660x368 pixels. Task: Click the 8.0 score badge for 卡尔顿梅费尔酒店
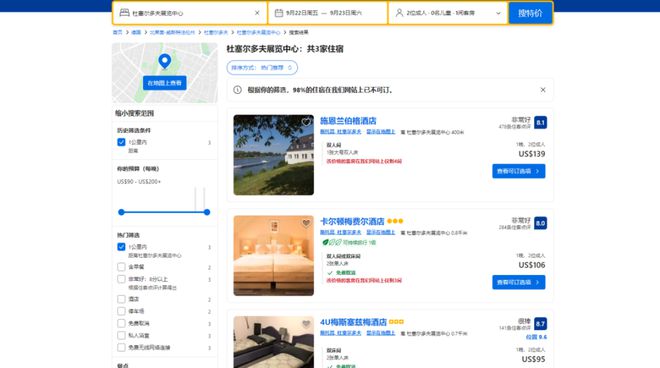540,223
